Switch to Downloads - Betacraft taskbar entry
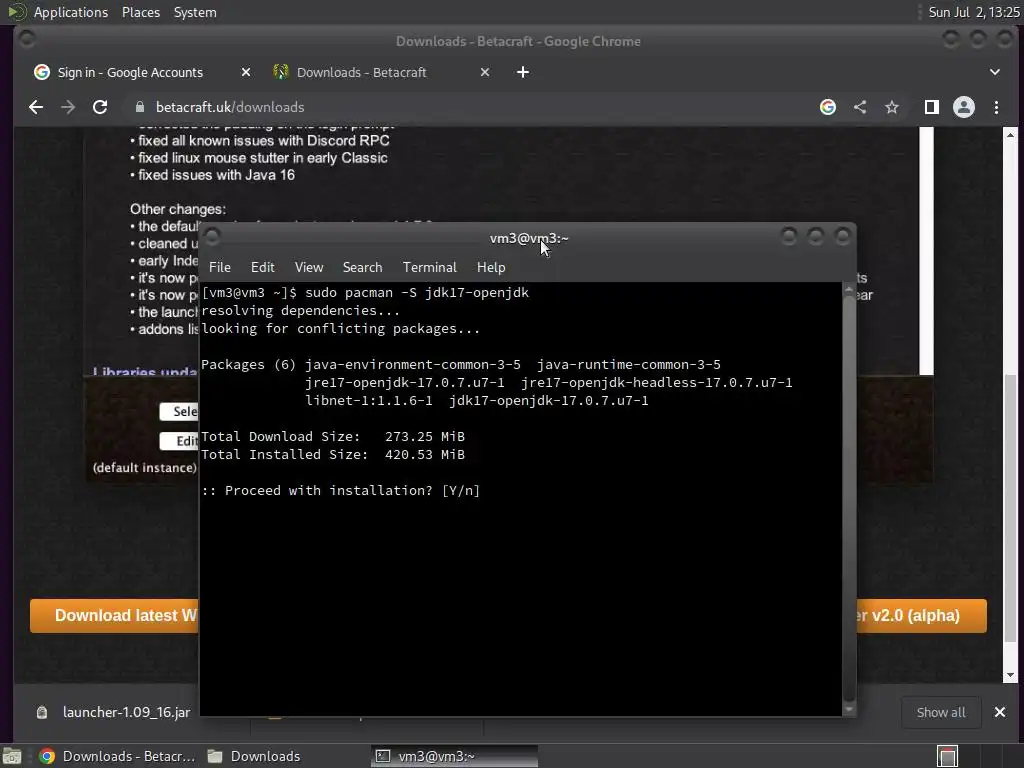The width and height of the screenshot is (1024, 768). [116, 756]
